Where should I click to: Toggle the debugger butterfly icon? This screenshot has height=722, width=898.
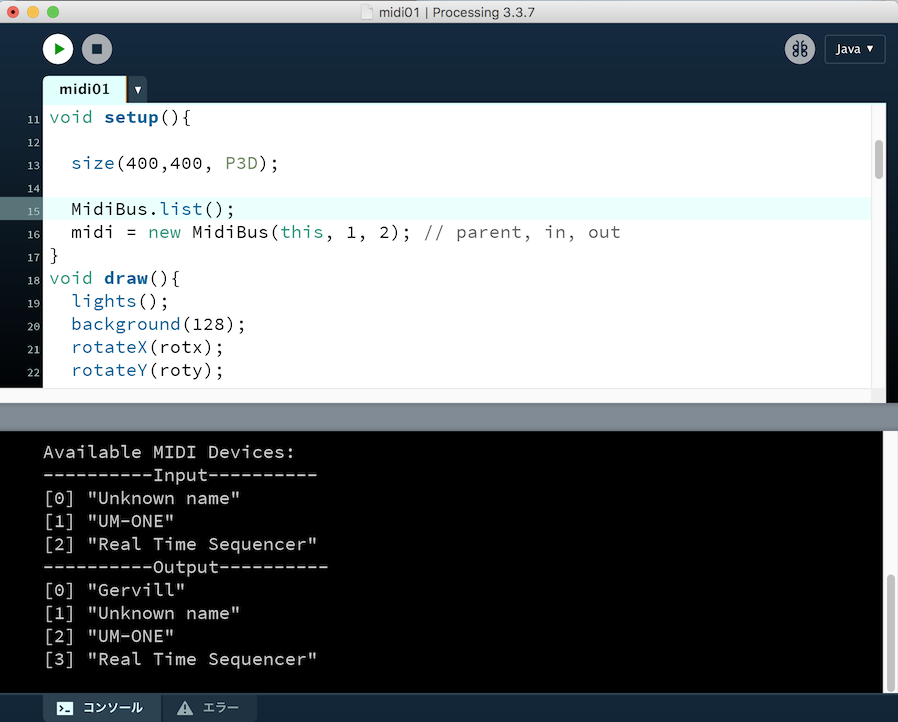click(799, 49)
